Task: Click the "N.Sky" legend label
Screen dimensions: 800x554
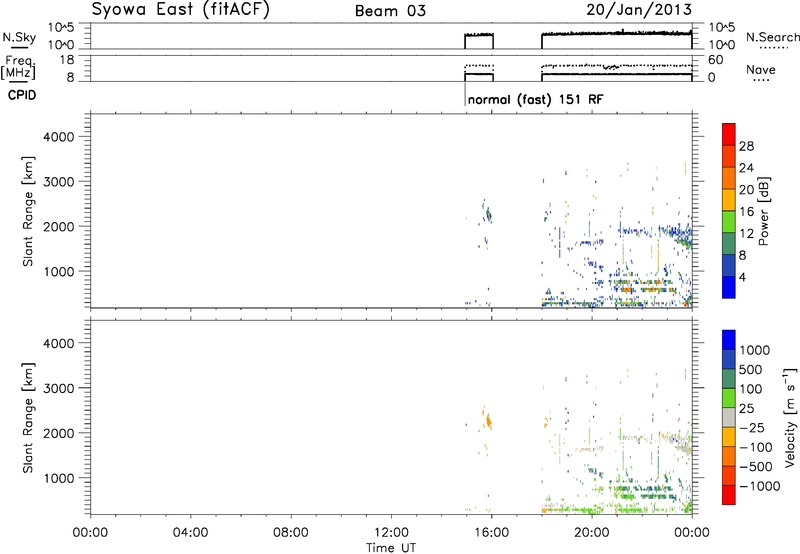Action: pyautogui.click(x=19, y=37)
